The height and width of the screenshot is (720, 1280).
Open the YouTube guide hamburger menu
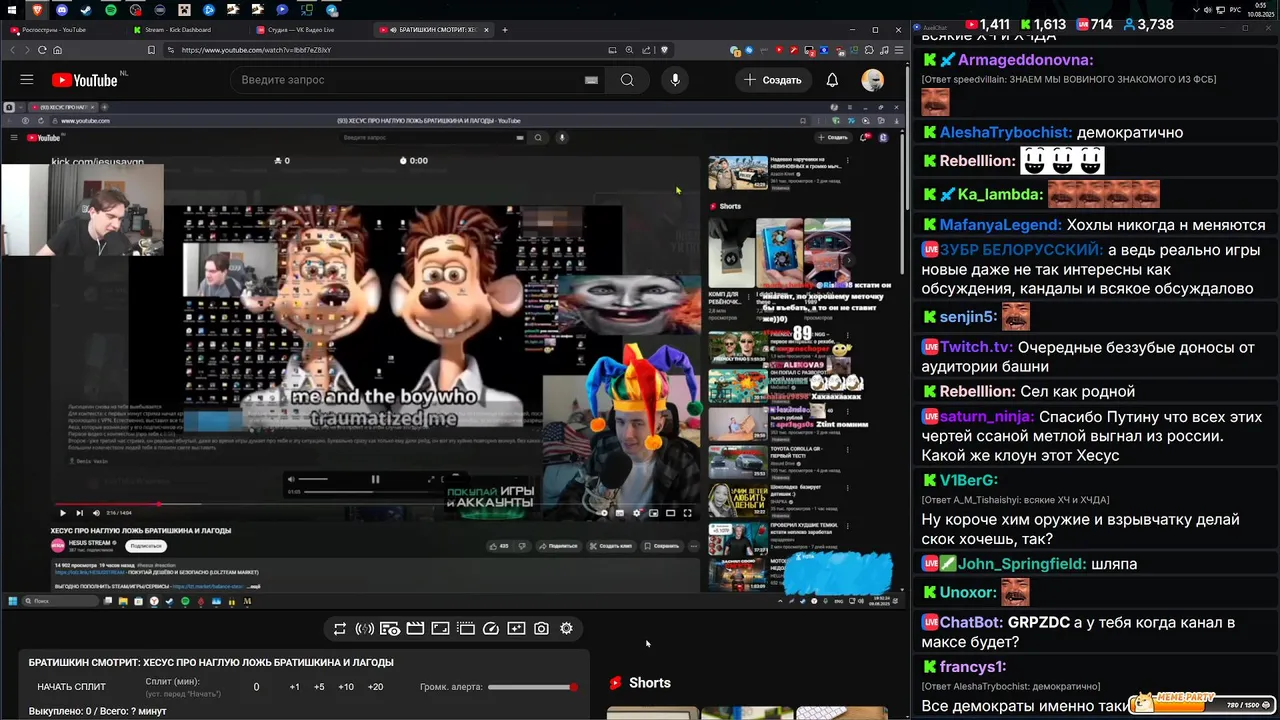(x=27, y=80)
